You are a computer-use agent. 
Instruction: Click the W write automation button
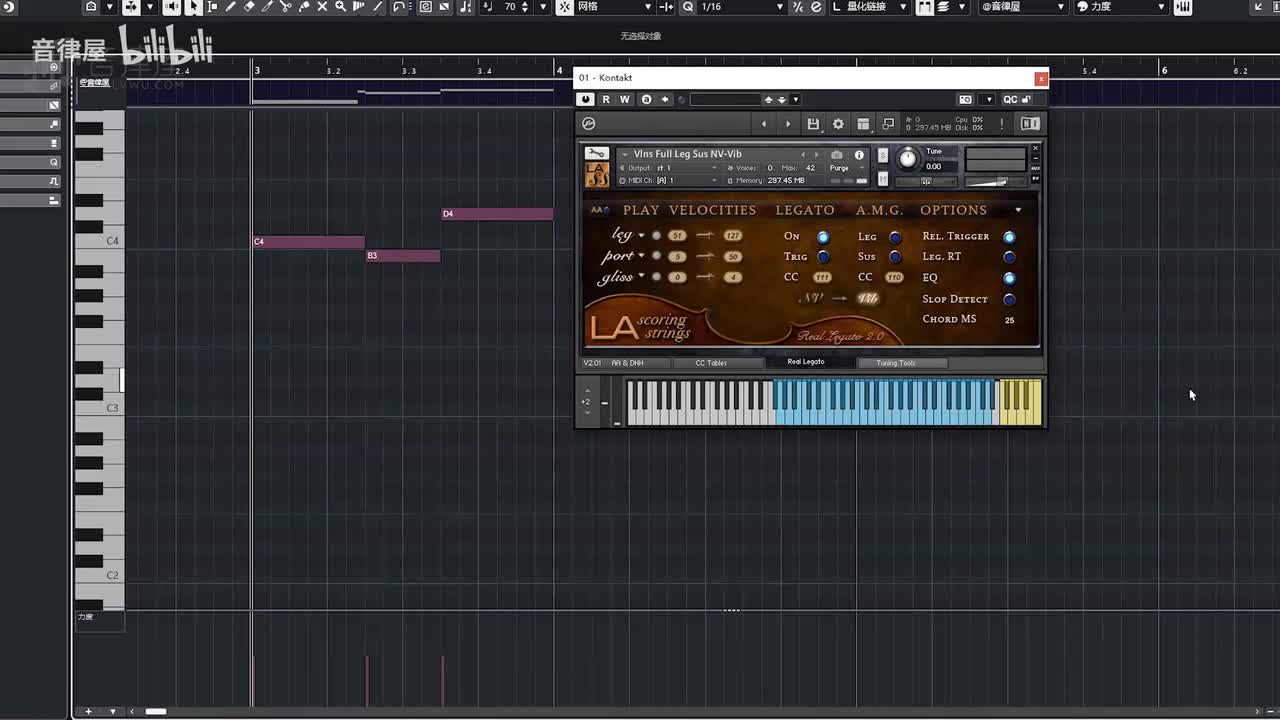click(625, 99)
